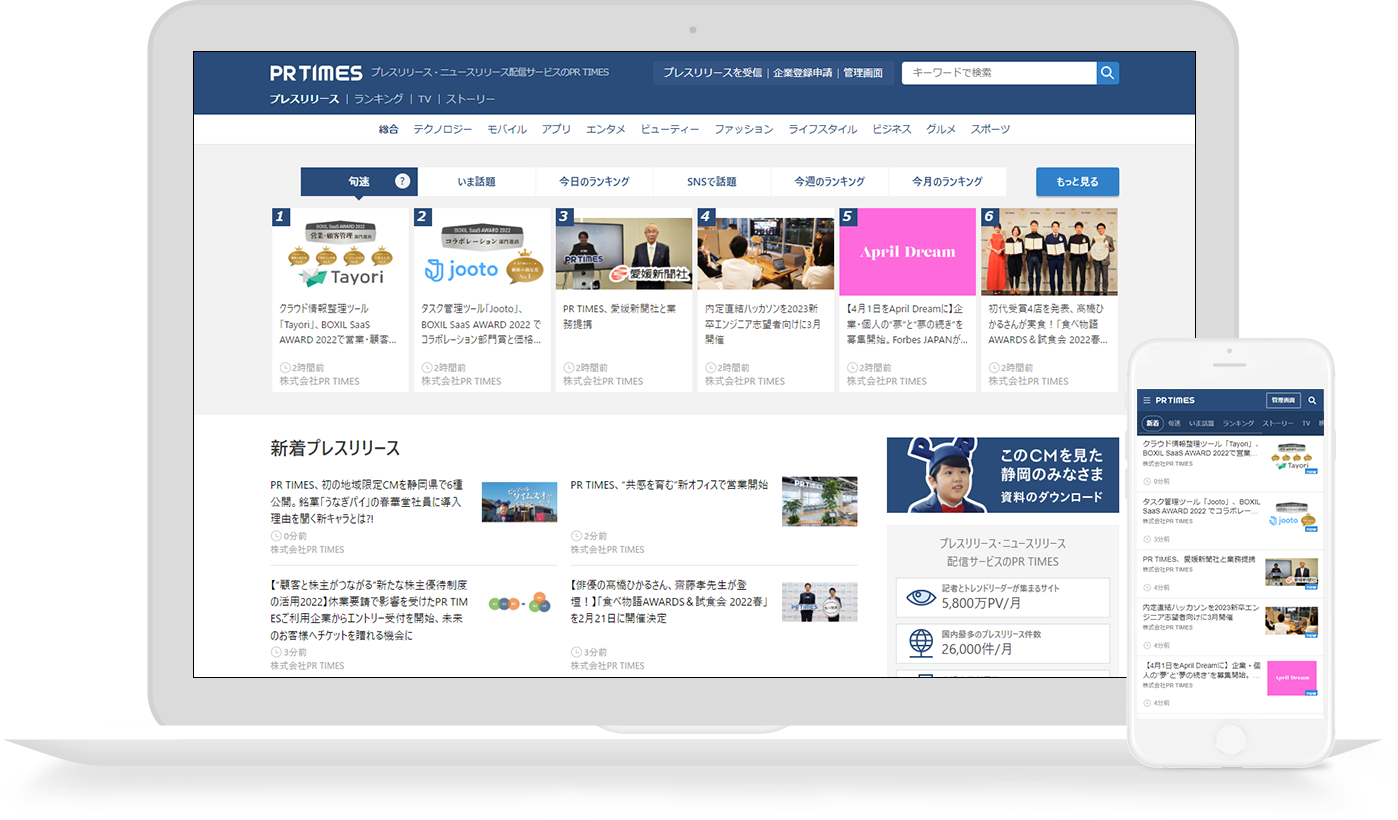Click the search magnifier button on the laptop header

pyautogui.click(x=1108, y=73)
